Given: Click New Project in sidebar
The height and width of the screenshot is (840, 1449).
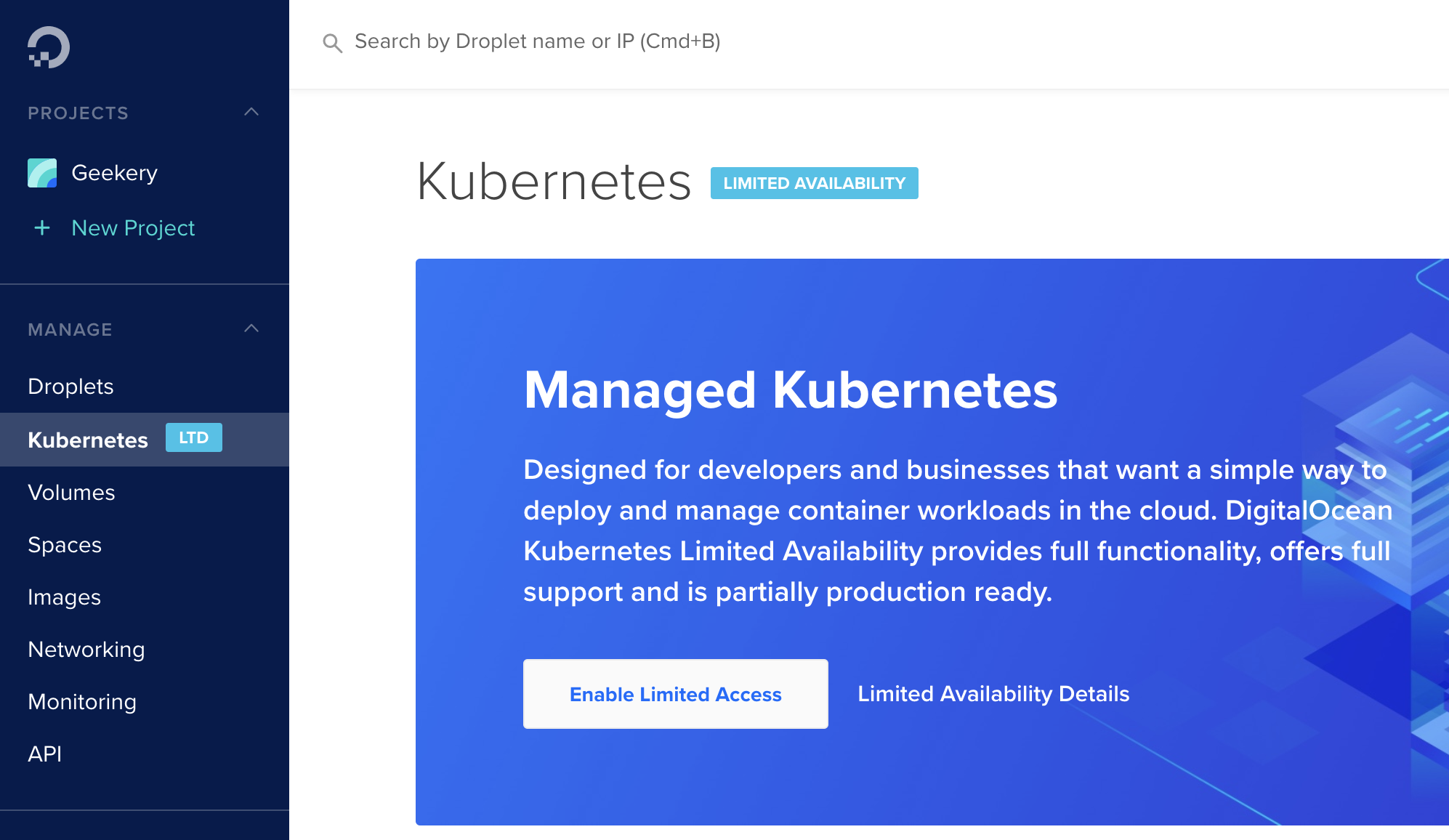Looking at the screenshot, I should pos(135,228).
